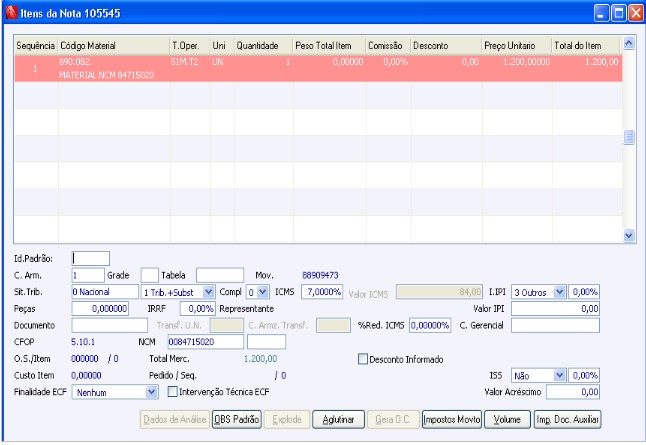Click the Mov. value 88909473
Viewport: 646px width, 445px height.
(x=320, y=275)
